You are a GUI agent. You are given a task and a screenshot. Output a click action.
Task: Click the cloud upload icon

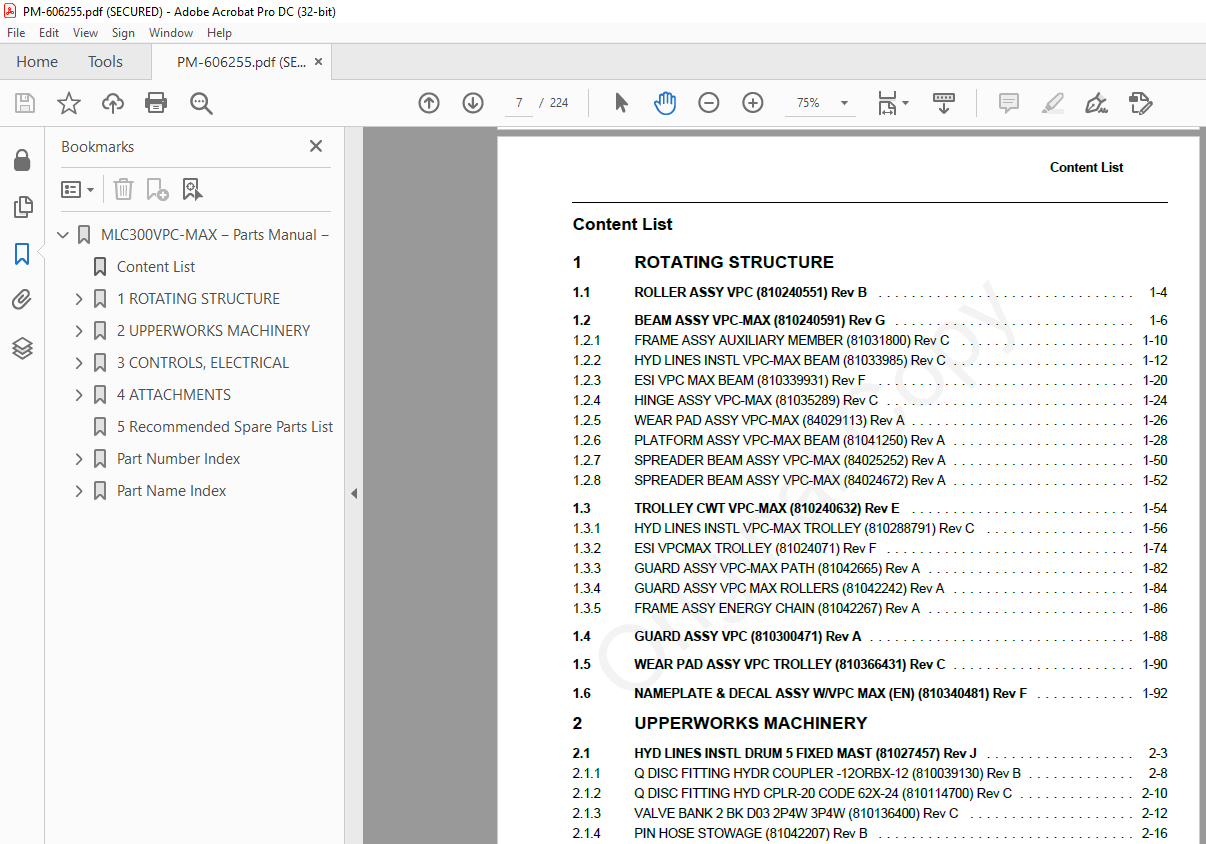click(113, 103)
